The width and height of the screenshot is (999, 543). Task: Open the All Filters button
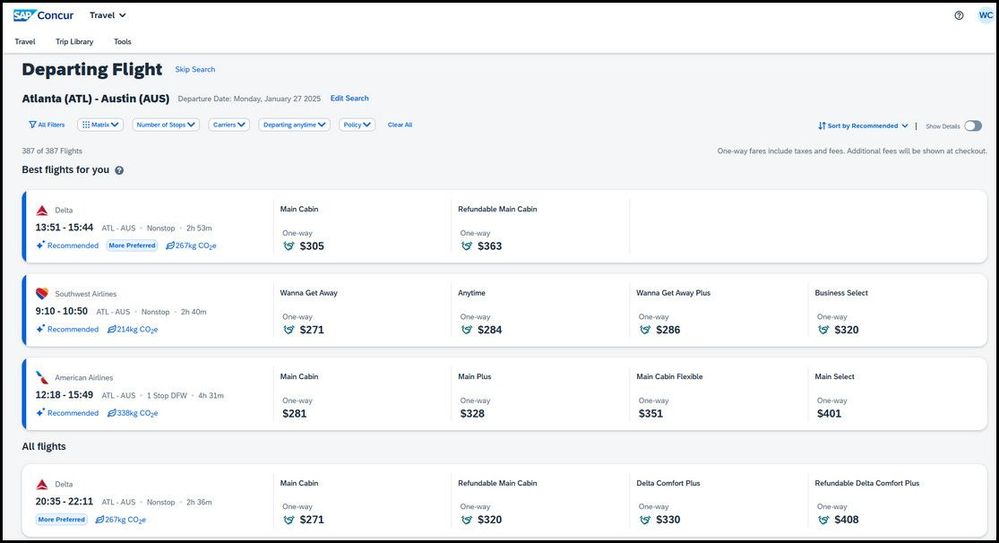(x=47, y=125)
